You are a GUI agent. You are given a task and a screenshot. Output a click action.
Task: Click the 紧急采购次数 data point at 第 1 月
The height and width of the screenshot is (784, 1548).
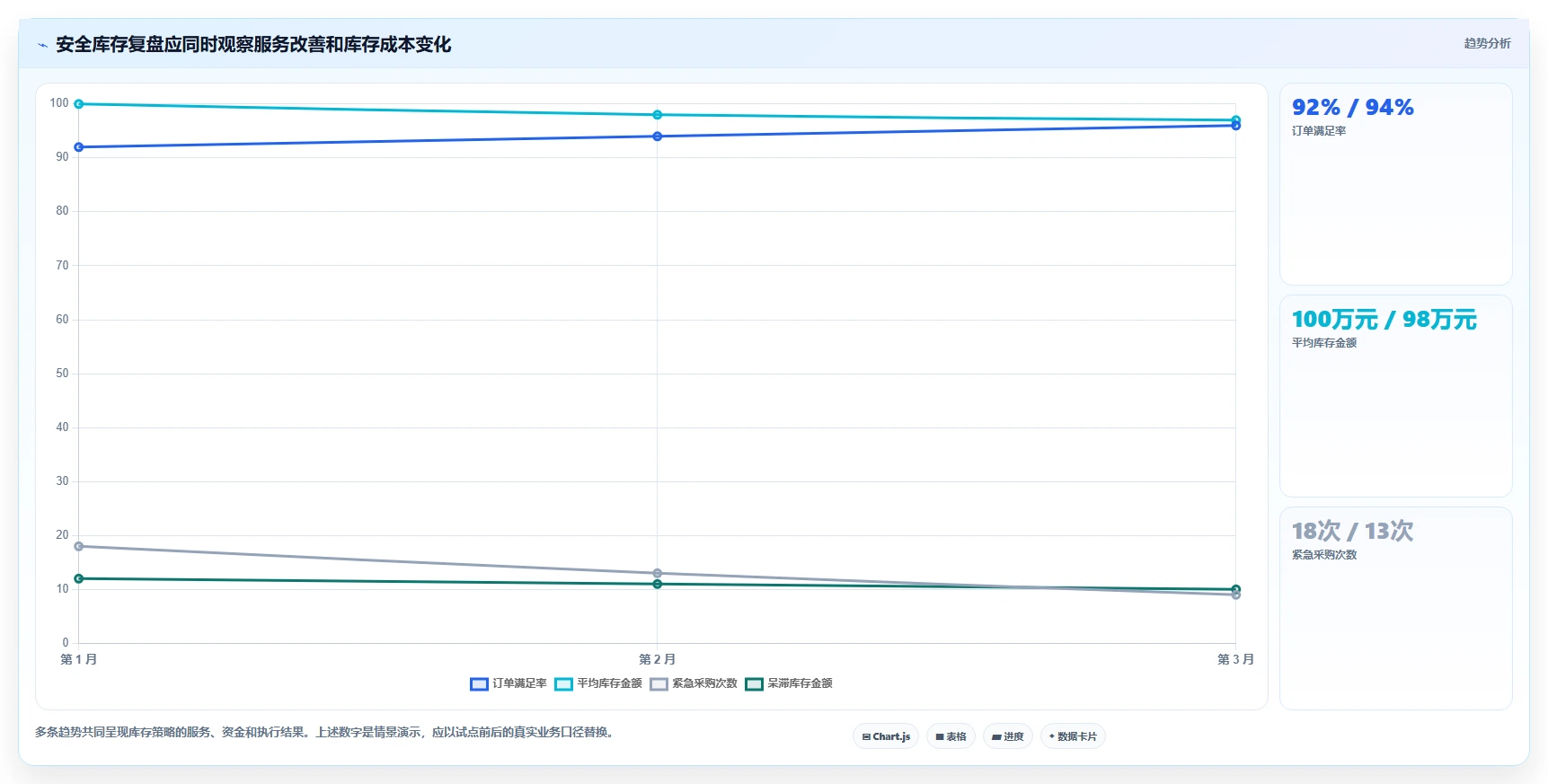[79, 546]
